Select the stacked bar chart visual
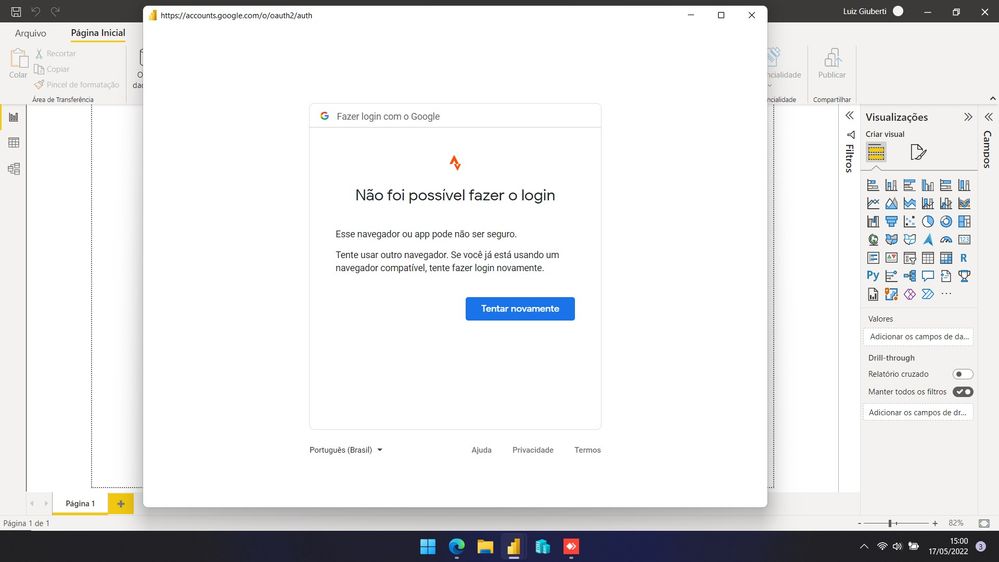Screen dimensions: 999x562 coord(873,185)
